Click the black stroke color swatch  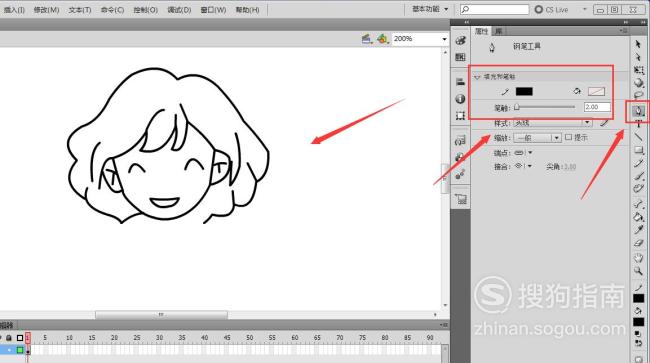coord(524,92)
